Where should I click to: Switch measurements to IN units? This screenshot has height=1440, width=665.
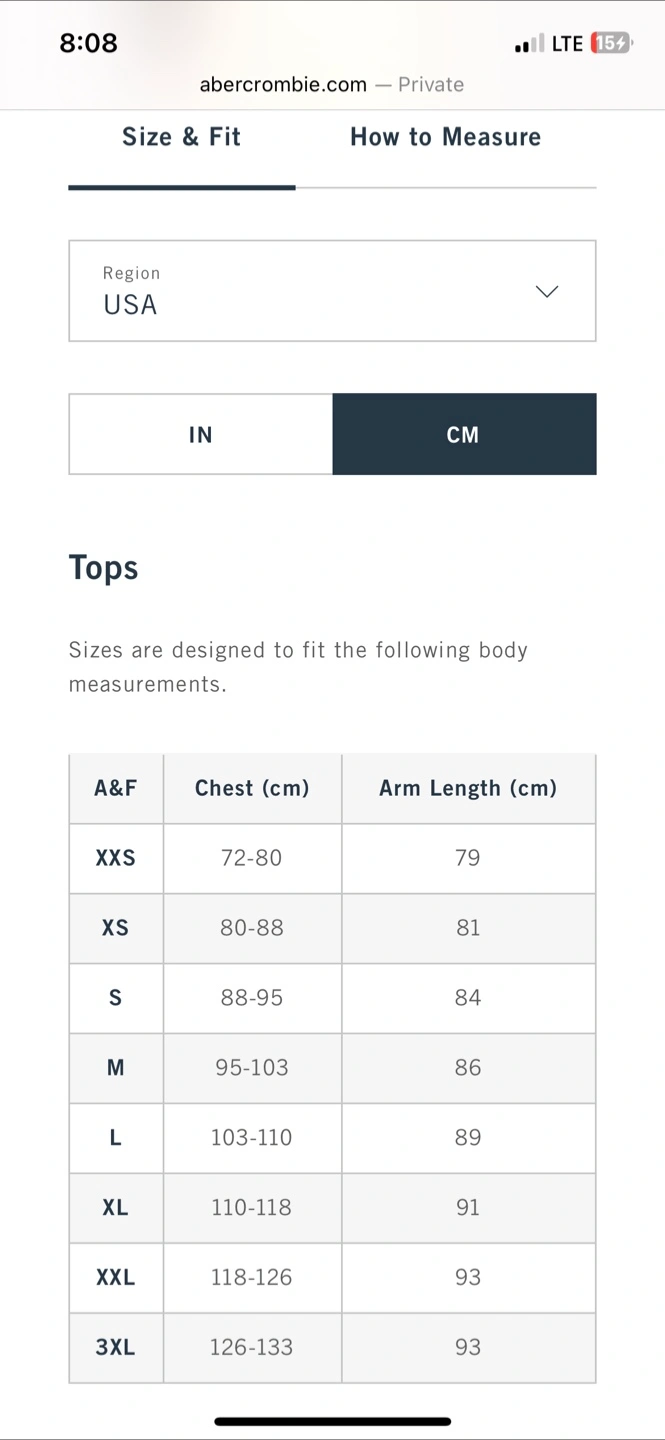click(x=201, y=434)
